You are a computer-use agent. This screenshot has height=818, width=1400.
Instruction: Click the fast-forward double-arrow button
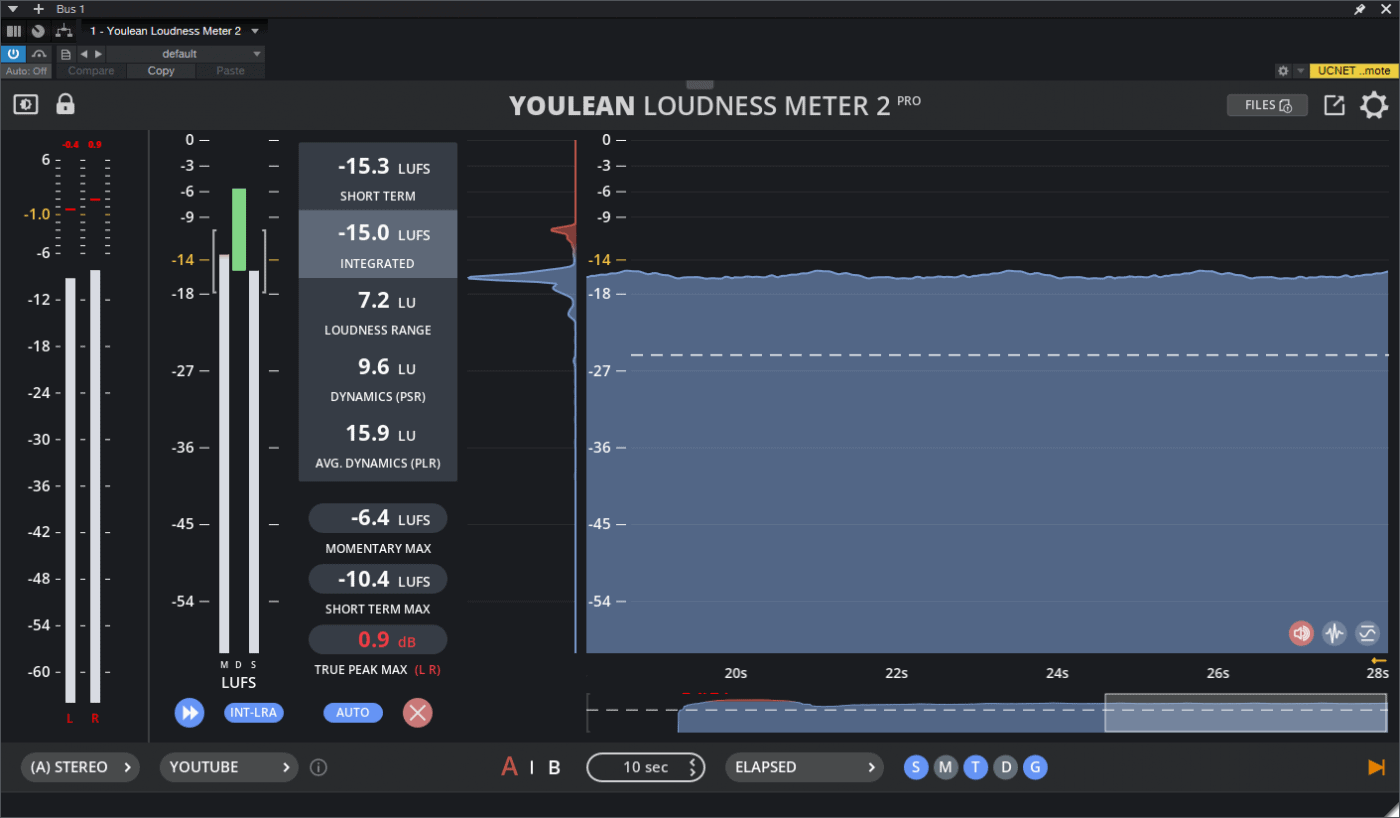[189, 713]
